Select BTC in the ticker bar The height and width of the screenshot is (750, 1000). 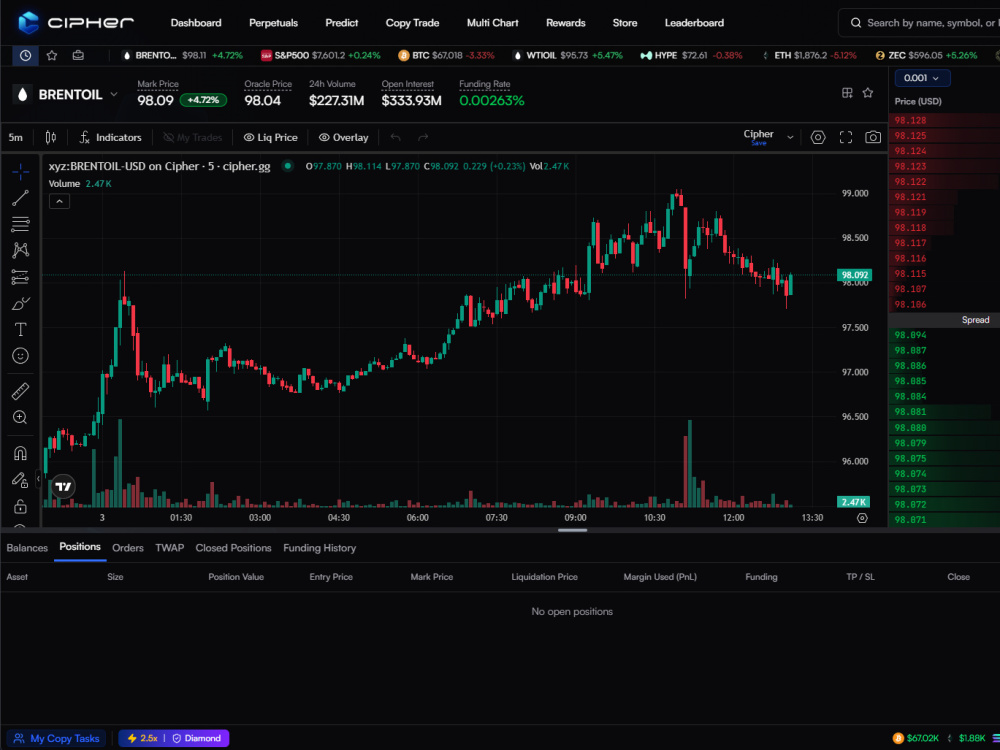[446, 55]
